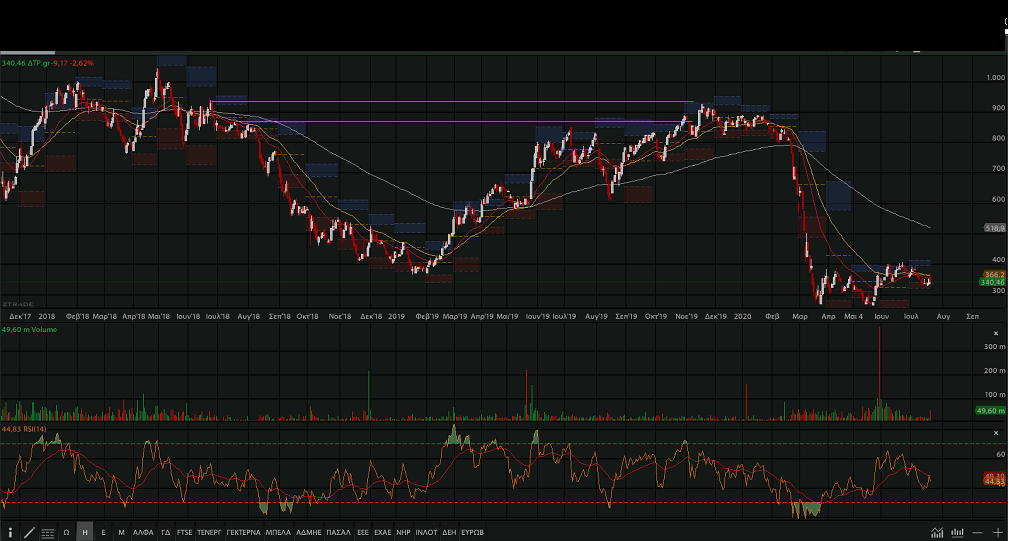Viewport: 1009px width, 541px height.
Task: Close the Volume panel with X
Action: click(995, 333)
